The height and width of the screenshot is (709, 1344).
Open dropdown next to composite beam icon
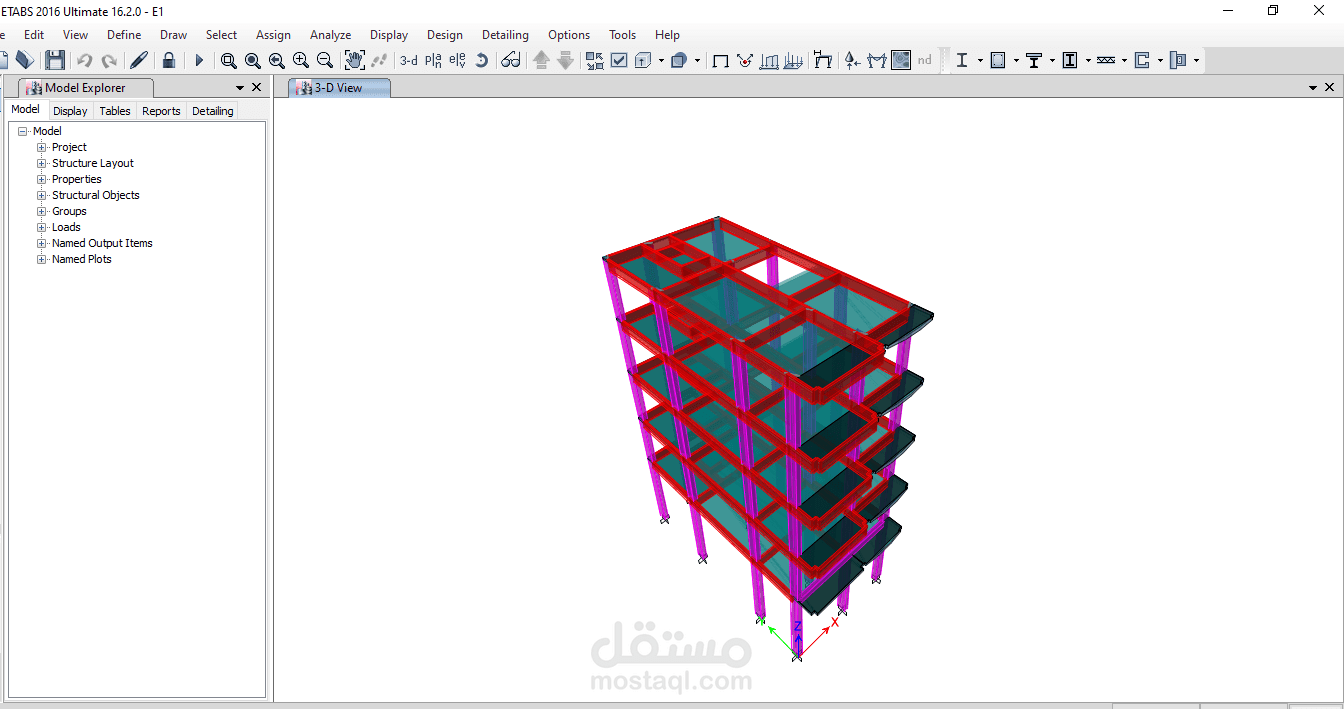pyautogui.click(x=1052, y=60)
